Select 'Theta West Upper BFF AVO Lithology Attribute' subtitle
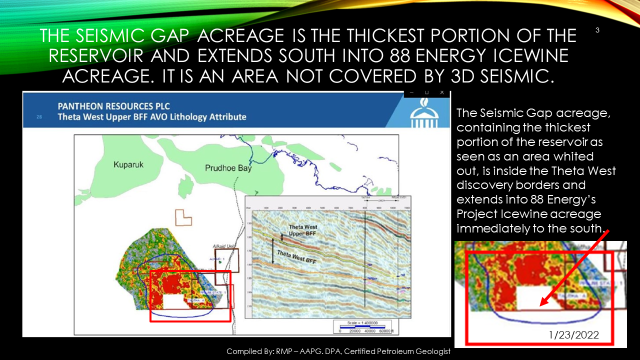Screen dimensions: 640x360 pos(152,117)
